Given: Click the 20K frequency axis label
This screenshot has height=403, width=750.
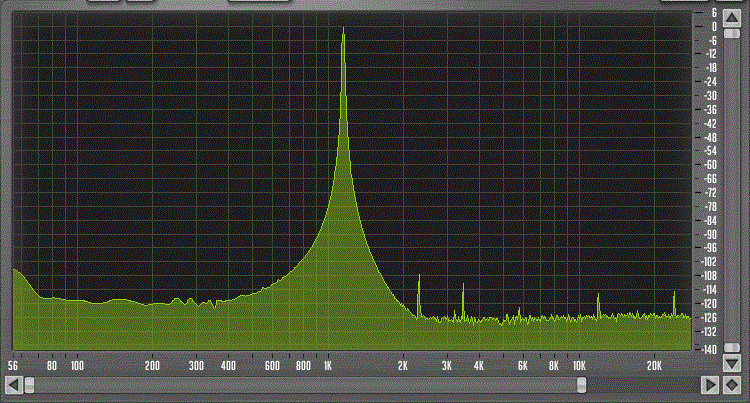Looking at the screenshot, I should pyautogui.click(x=654, y=366).
